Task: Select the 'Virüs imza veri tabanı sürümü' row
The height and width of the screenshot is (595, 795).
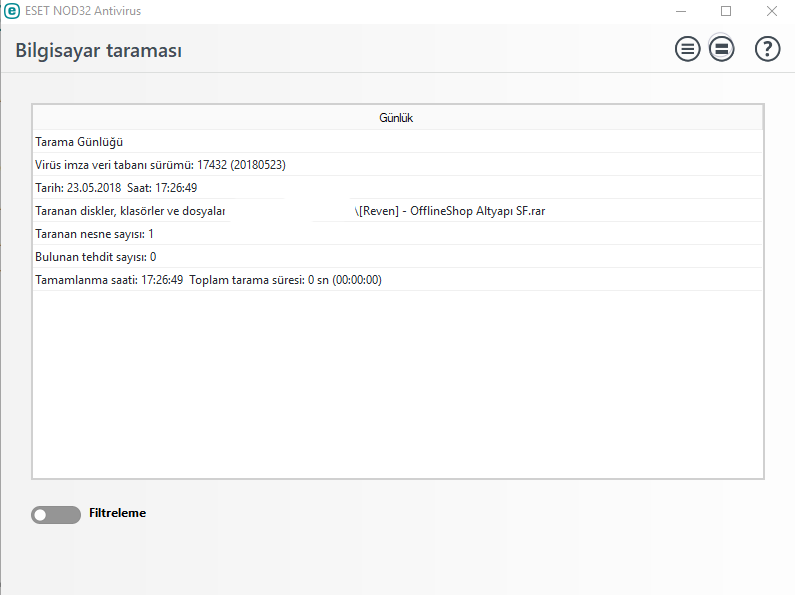Action: 398,164
